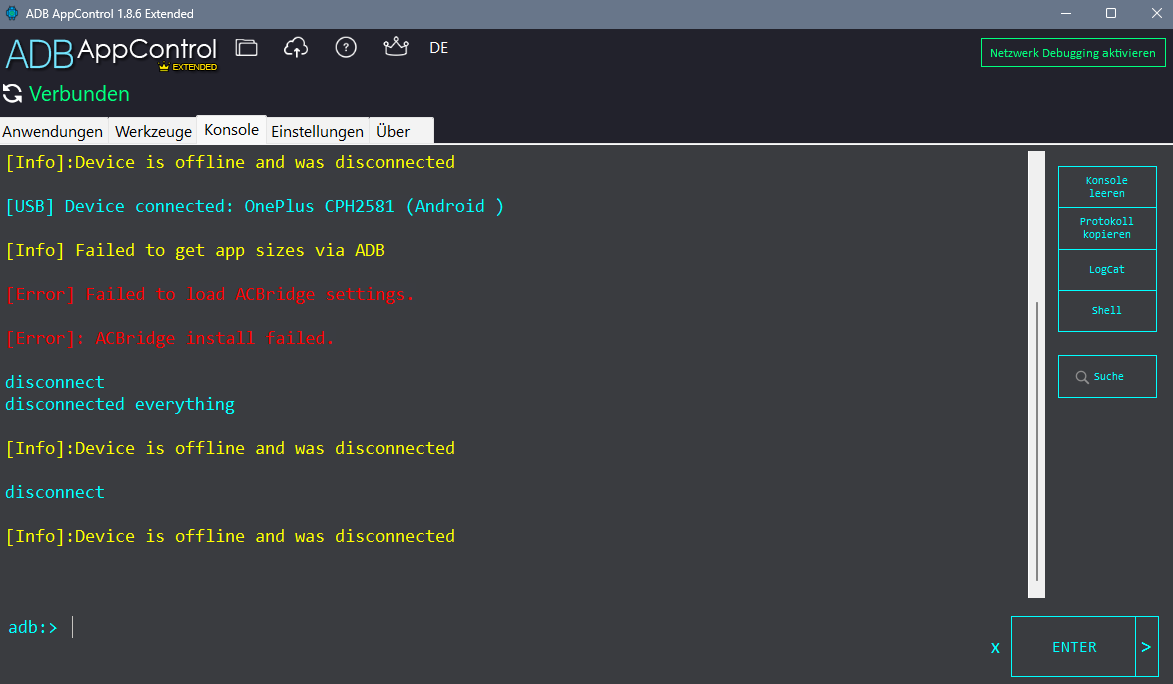This screenshot has height=684, width=1173.
Task: Click Protokoll kopieren button
Action: (1107, 228)
